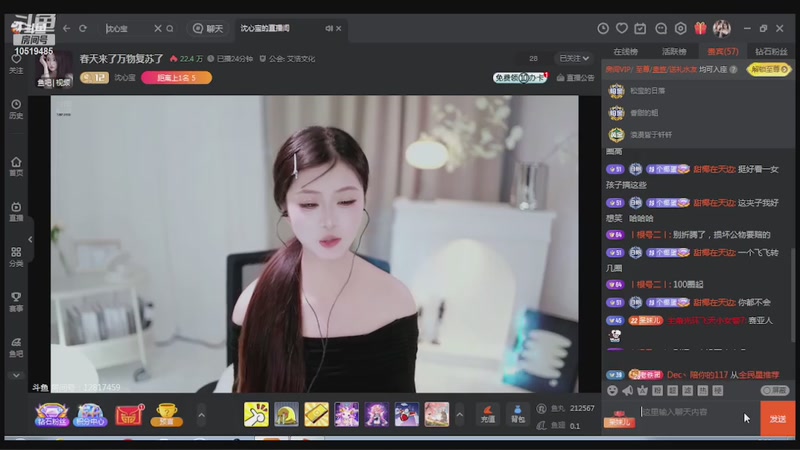Viewport: 800px width, 450px height.
Task: Click the fan badge beside chat input
Action: 619,419
